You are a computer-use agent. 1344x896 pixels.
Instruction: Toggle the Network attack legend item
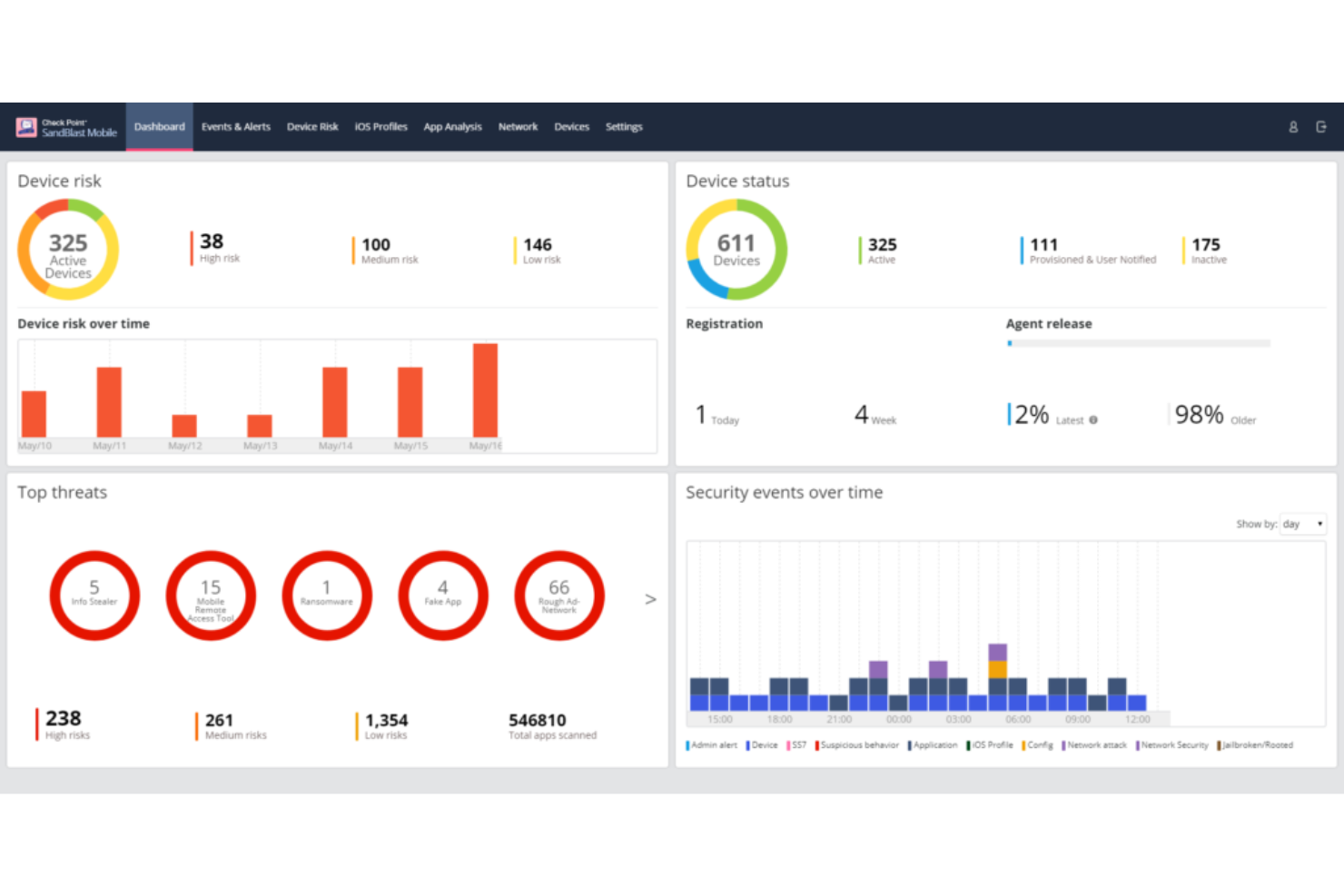pyautogui.click(x=1095, y=745)
